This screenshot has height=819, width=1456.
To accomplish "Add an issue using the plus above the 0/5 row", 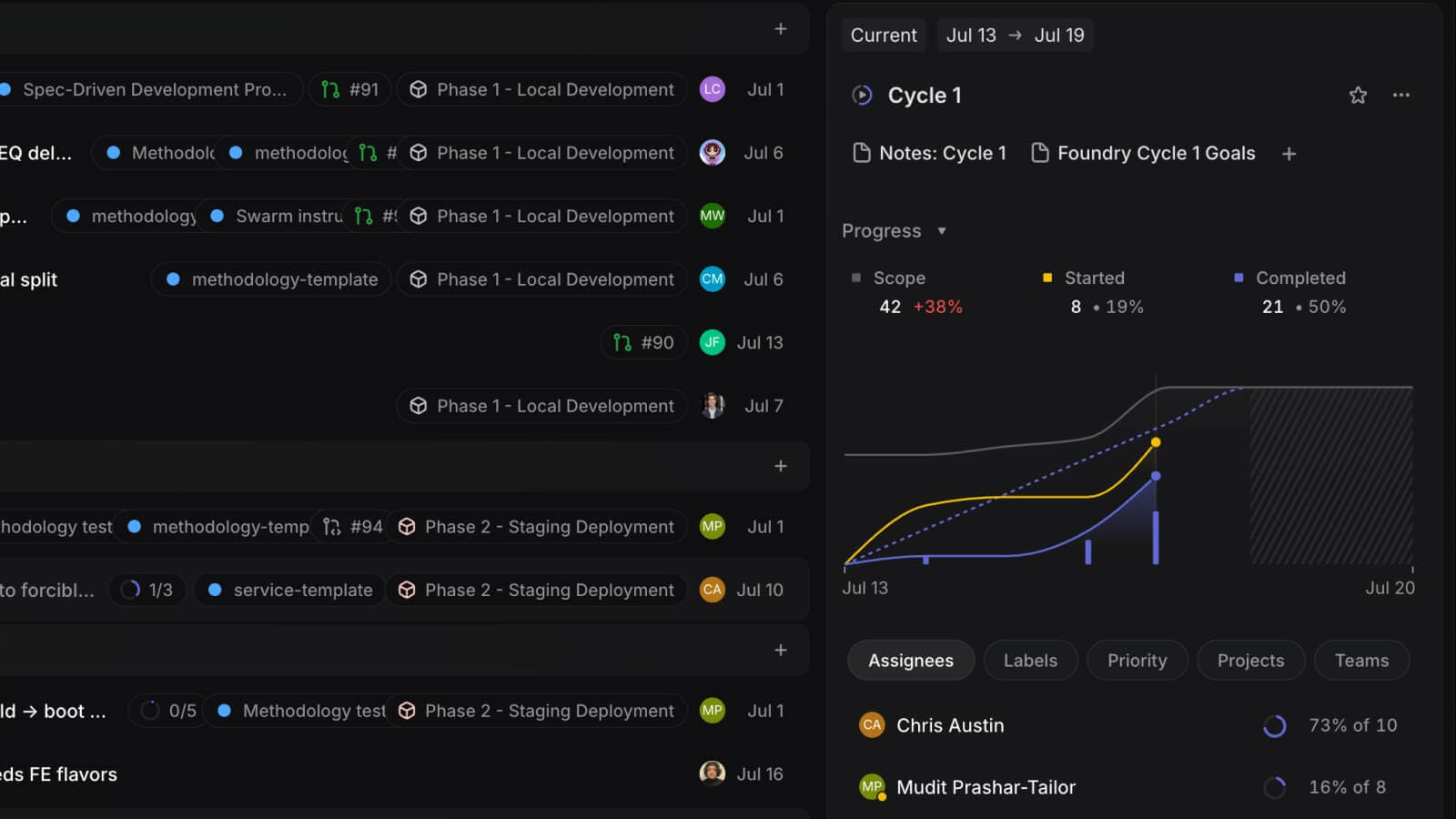I will click(781, 650).
